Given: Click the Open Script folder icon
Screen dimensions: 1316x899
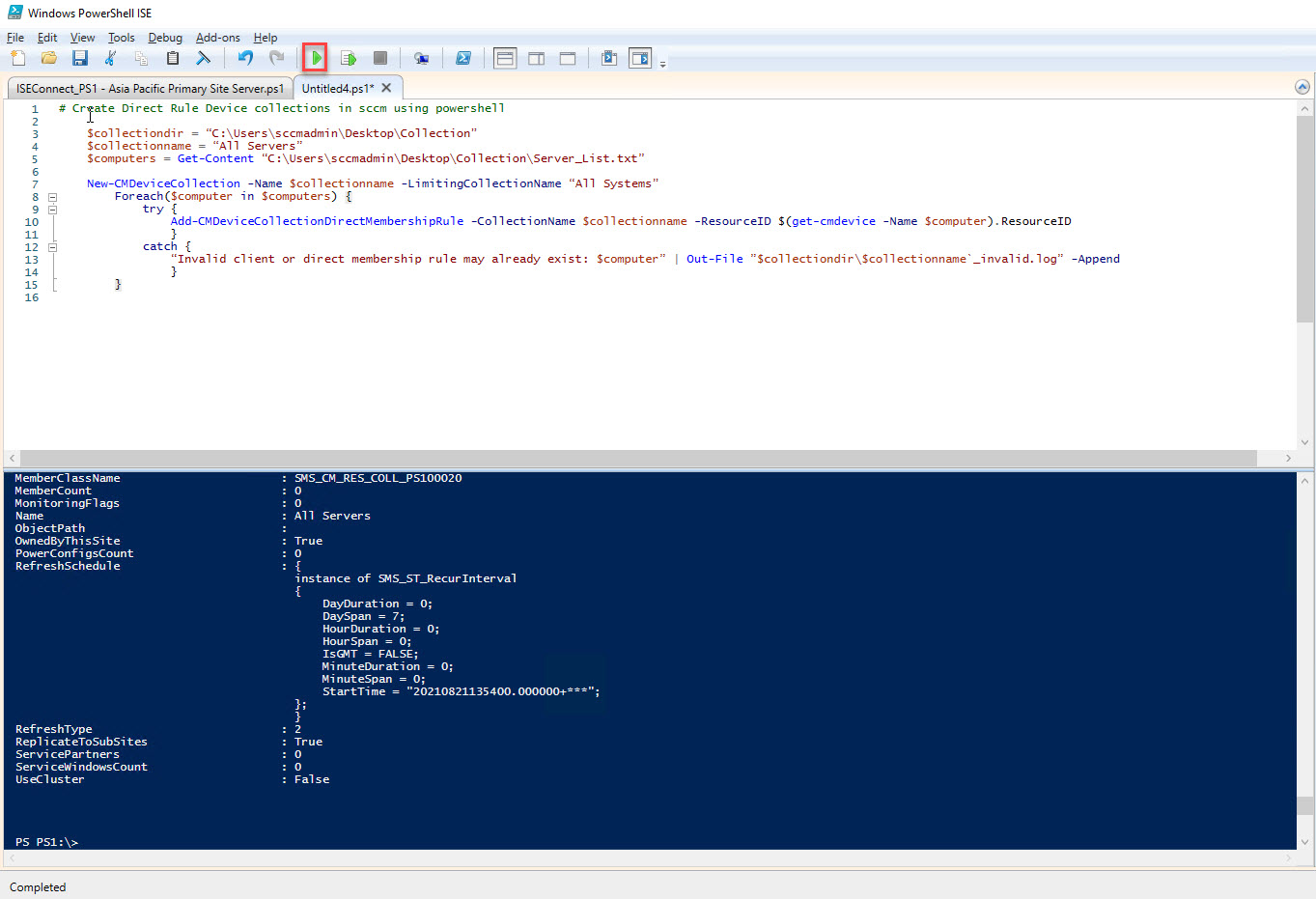Looking at the screenshot, I should (49, 59).
